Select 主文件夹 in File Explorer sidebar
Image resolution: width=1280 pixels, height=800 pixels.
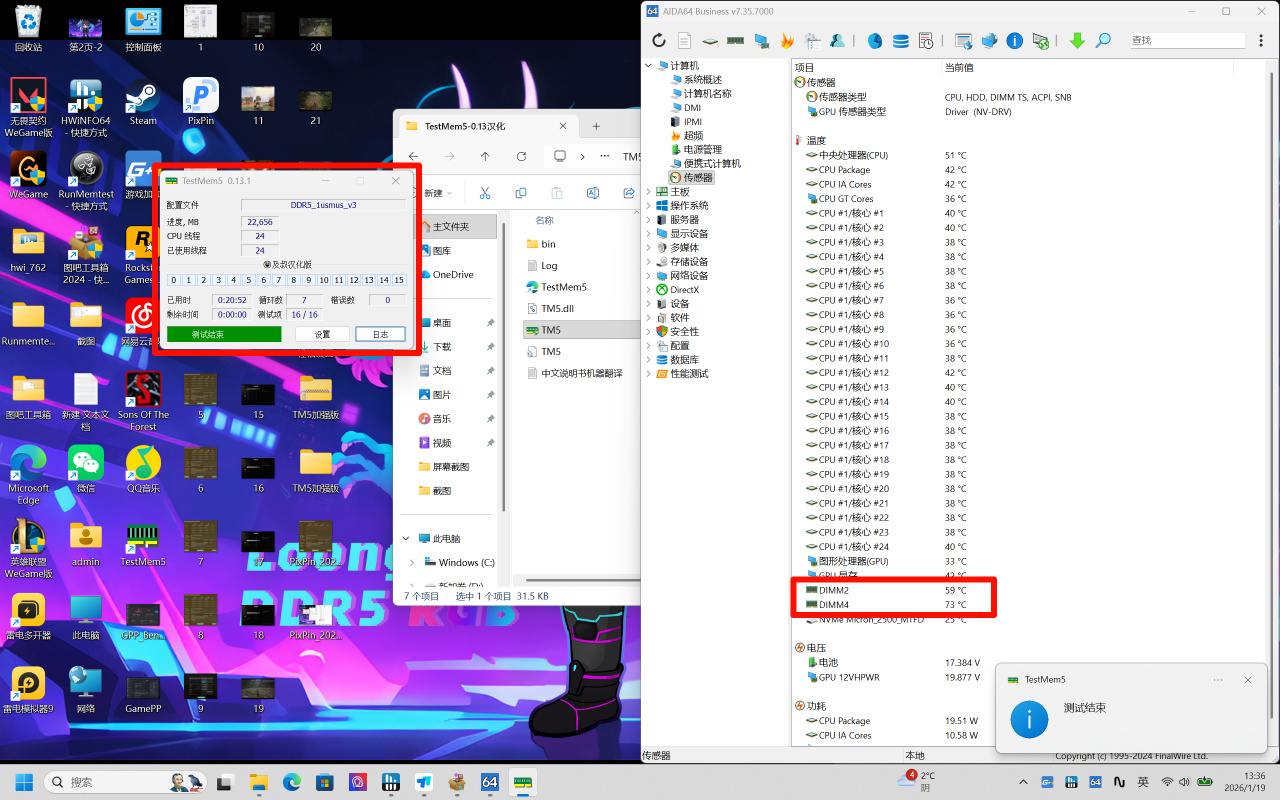(x=456, y=228)
